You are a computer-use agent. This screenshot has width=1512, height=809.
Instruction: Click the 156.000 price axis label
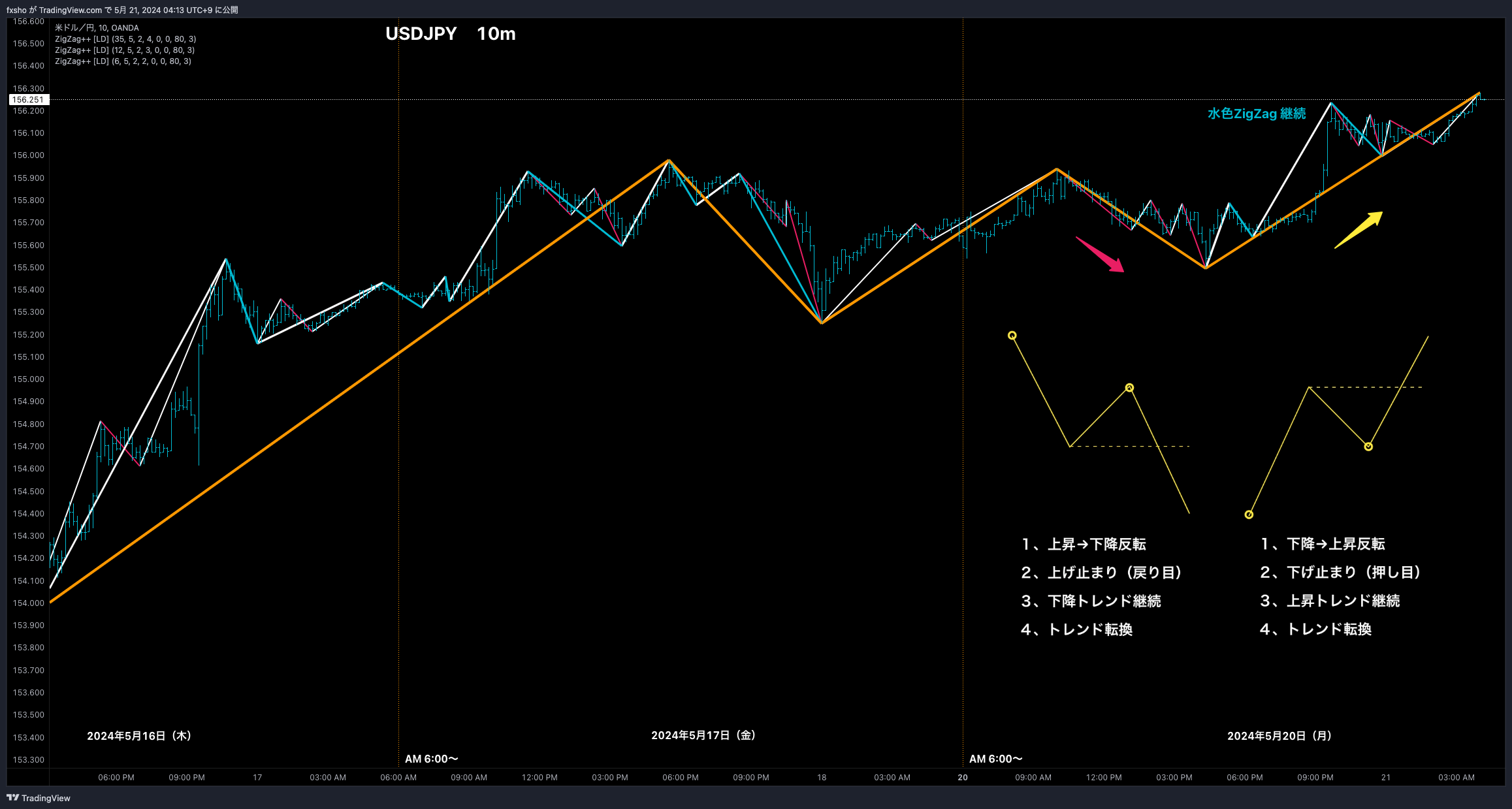click(29, 155)
